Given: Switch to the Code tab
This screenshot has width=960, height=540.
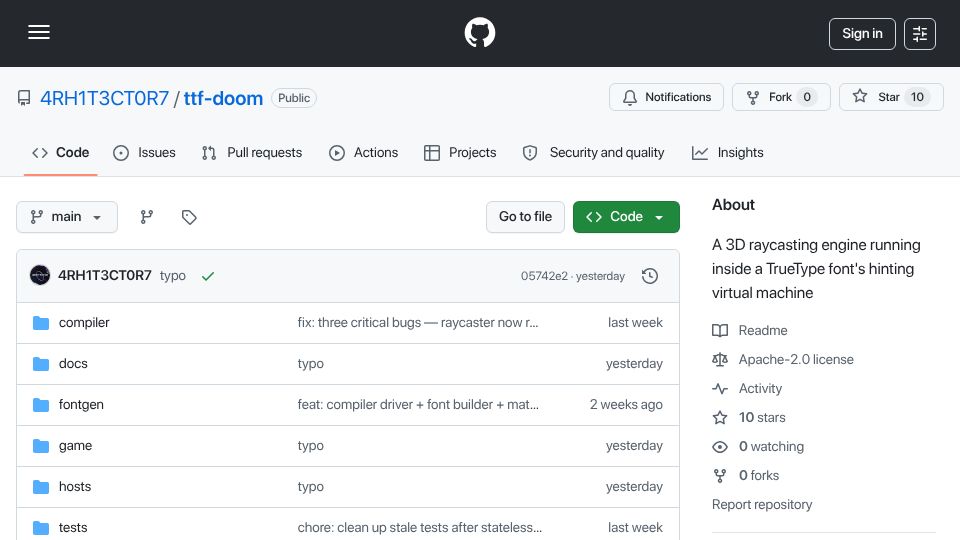Looking at the screenshot, I should 61,152.
